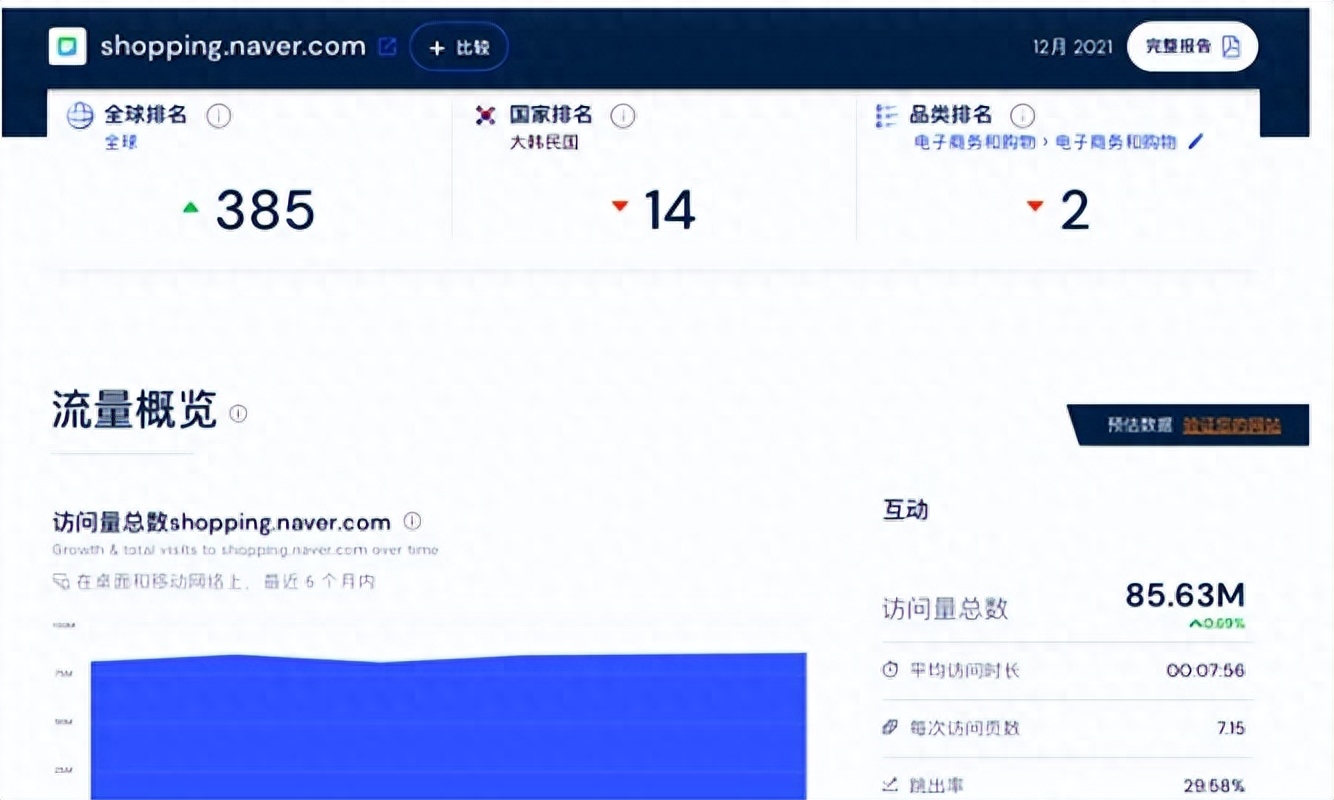Show info tooltip for 品类排名
The height and width of the screenshot is (800, 1334).
point(1022,116)
